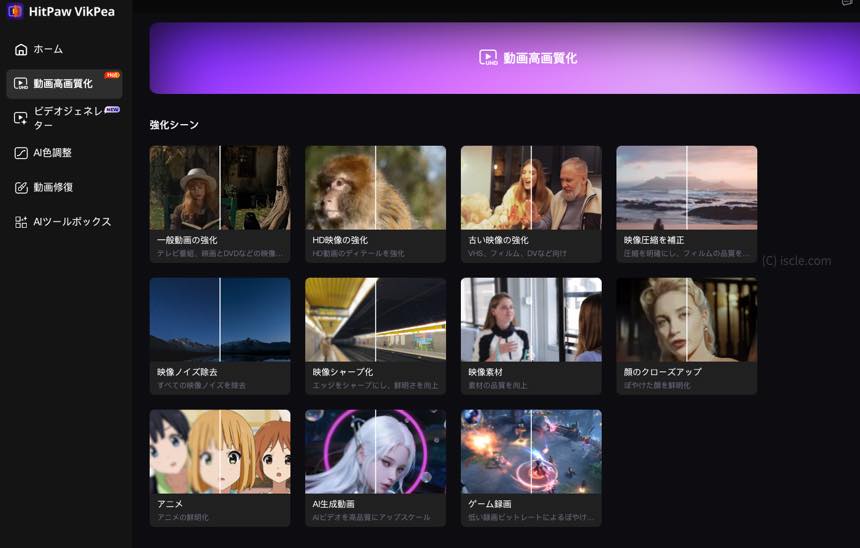860x548 pixels.
Task: Click the purple 動画高画質化 banner button
Action: 505,58
